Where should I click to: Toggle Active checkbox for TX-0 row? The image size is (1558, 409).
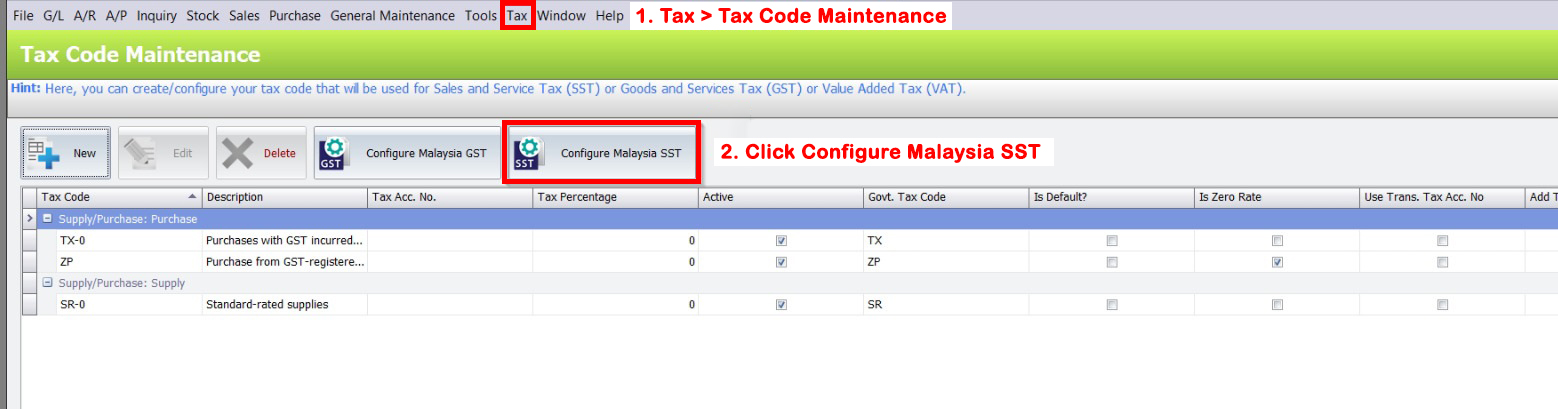point(781,241)
